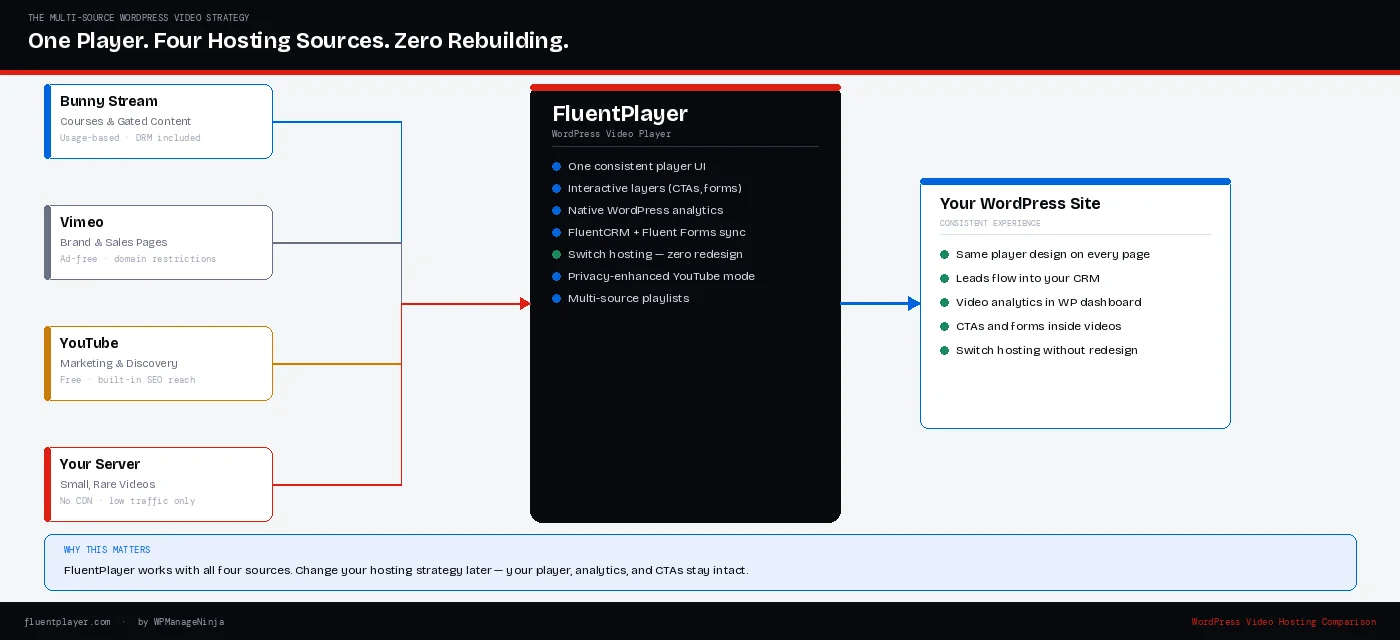This screenshot has height=640, width=1400.
Task: Select the Your Server source card
Action: 157,483
